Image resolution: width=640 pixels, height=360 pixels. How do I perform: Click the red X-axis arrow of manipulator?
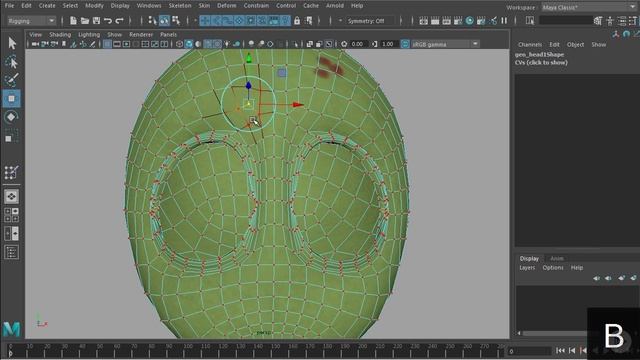pyautogui.click(x=298, y=105)
